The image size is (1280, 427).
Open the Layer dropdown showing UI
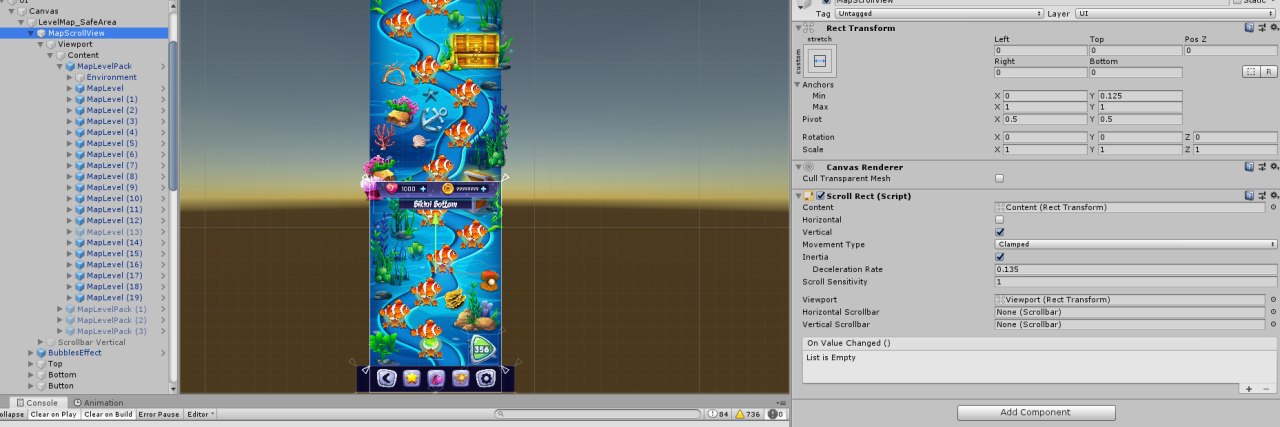[1176, 14]
